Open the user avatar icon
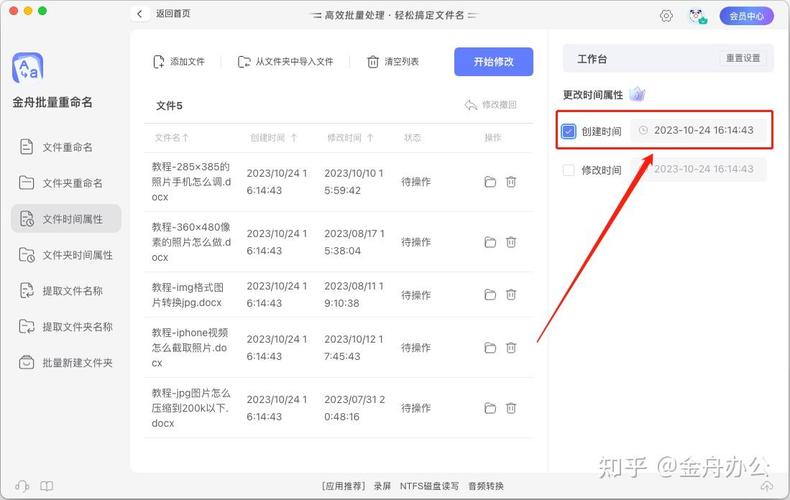The width and height of the screenshot is (790, 500). pyautogui.click(x=698, y=16)
